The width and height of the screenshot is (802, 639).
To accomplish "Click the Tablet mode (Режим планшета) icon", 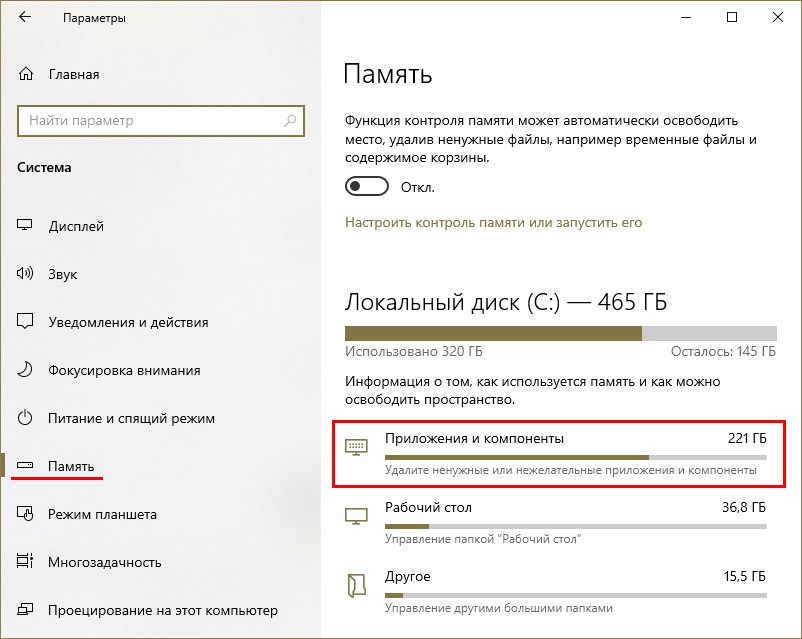I will click(x=26, y=514).
